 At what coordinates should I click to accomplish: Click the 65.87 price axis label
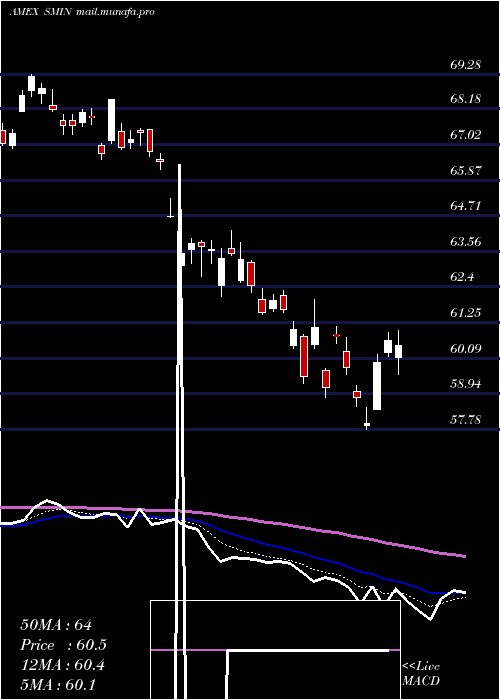tap(465, 171)
